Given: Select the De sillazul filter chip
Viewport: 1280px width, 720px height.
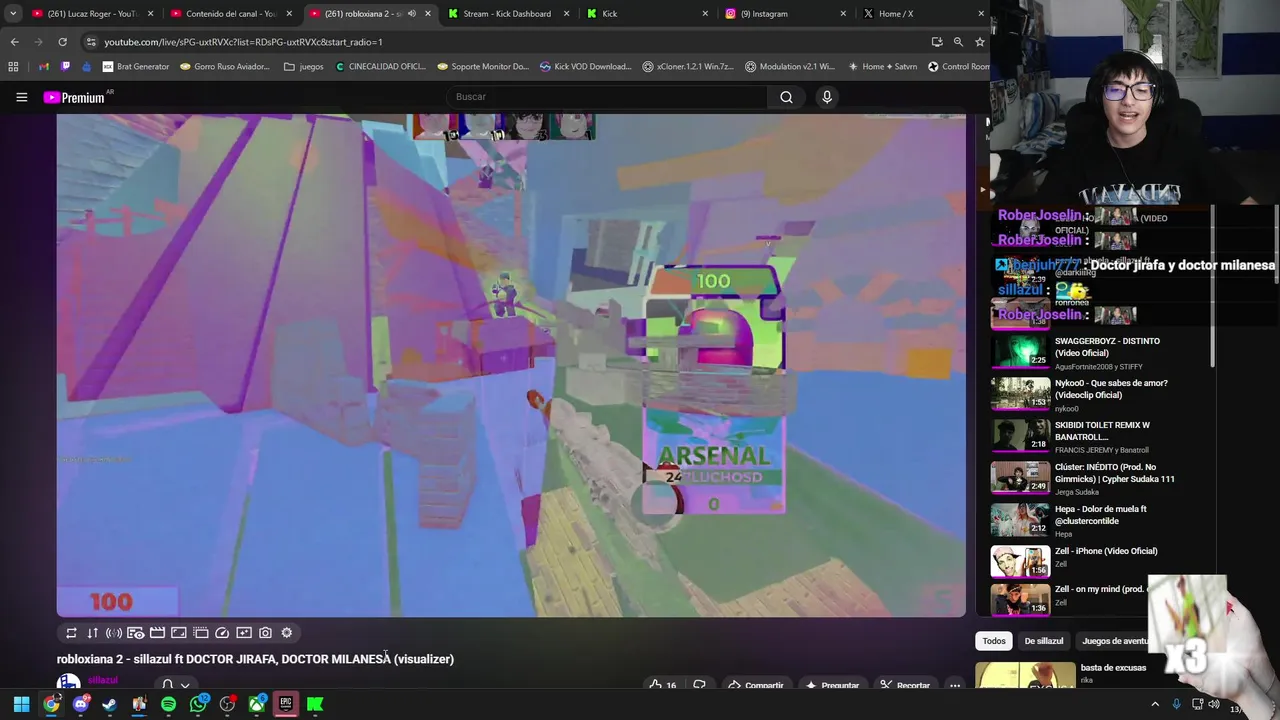Looking at the screenshot, I should 1043,641.
